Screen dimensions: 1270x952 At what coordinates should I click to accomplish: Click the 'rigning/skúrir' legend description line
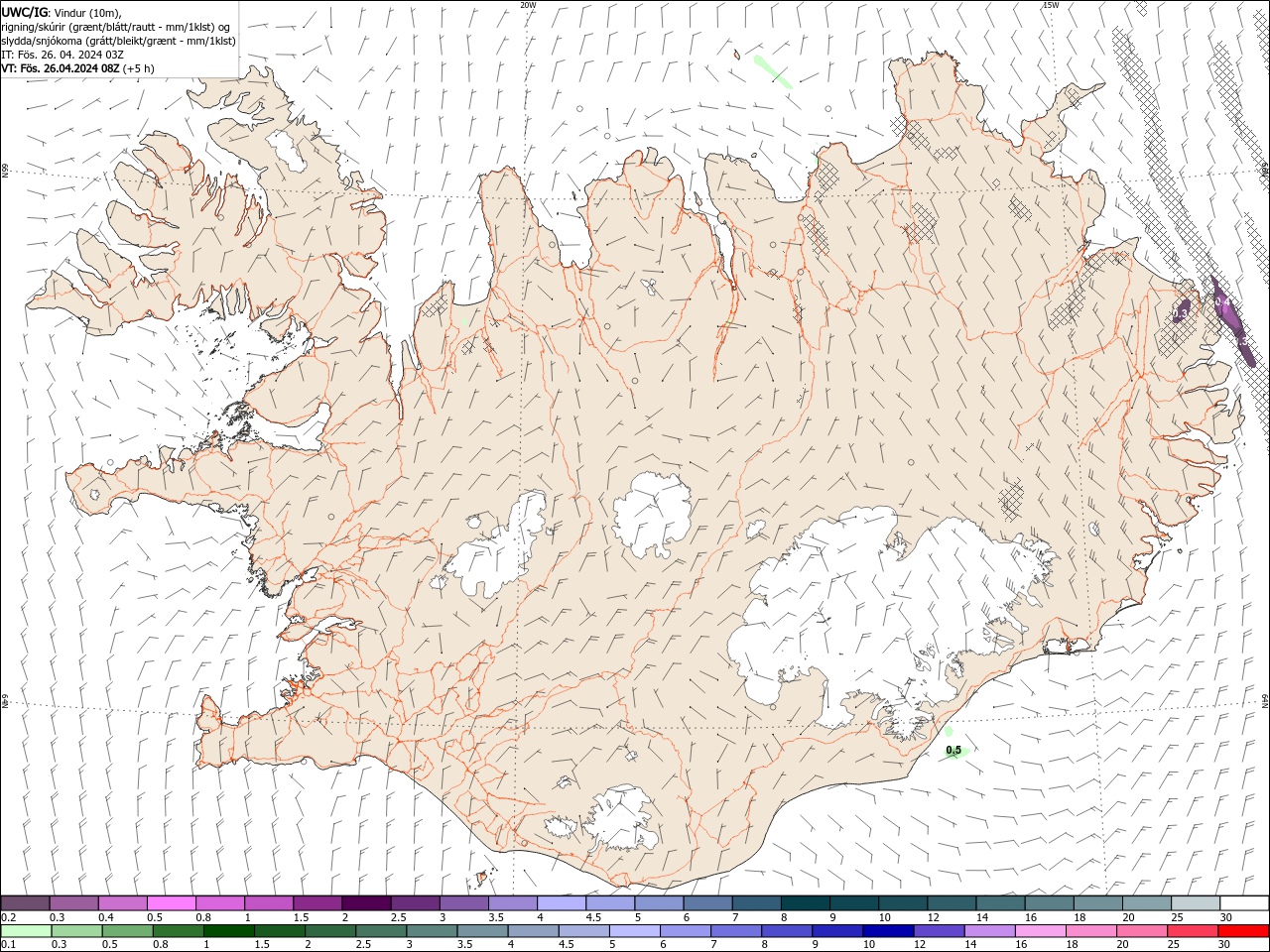[115, 27]
